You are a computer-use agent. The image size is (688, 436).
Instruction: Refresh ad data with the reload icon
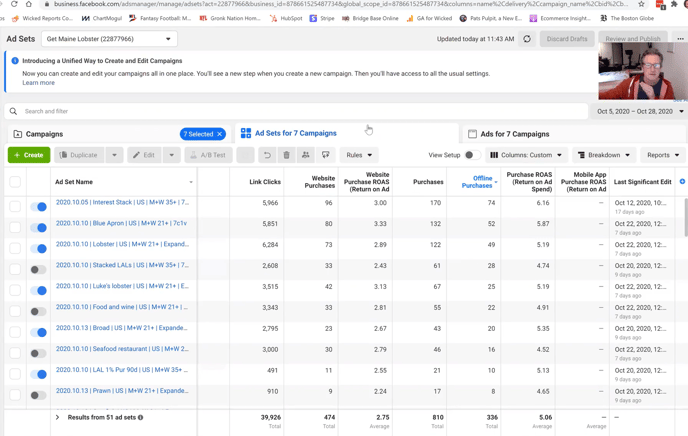527,39
